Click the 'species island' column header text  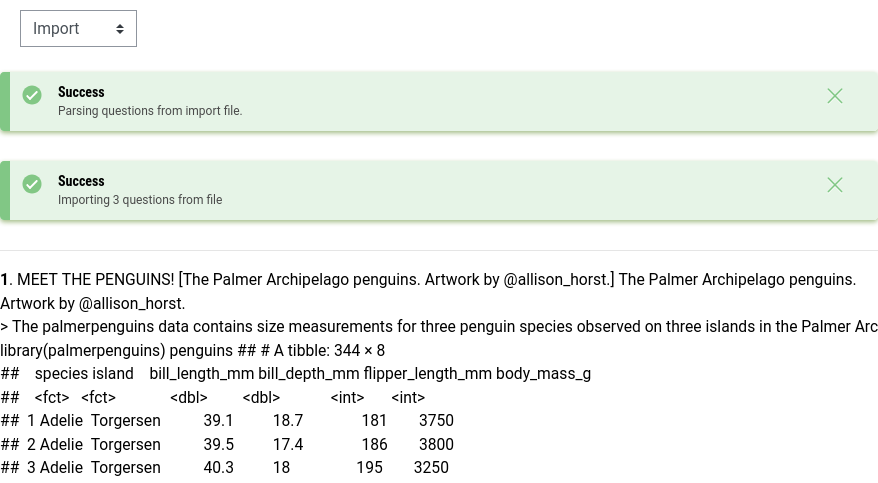[x=84, y=374]
